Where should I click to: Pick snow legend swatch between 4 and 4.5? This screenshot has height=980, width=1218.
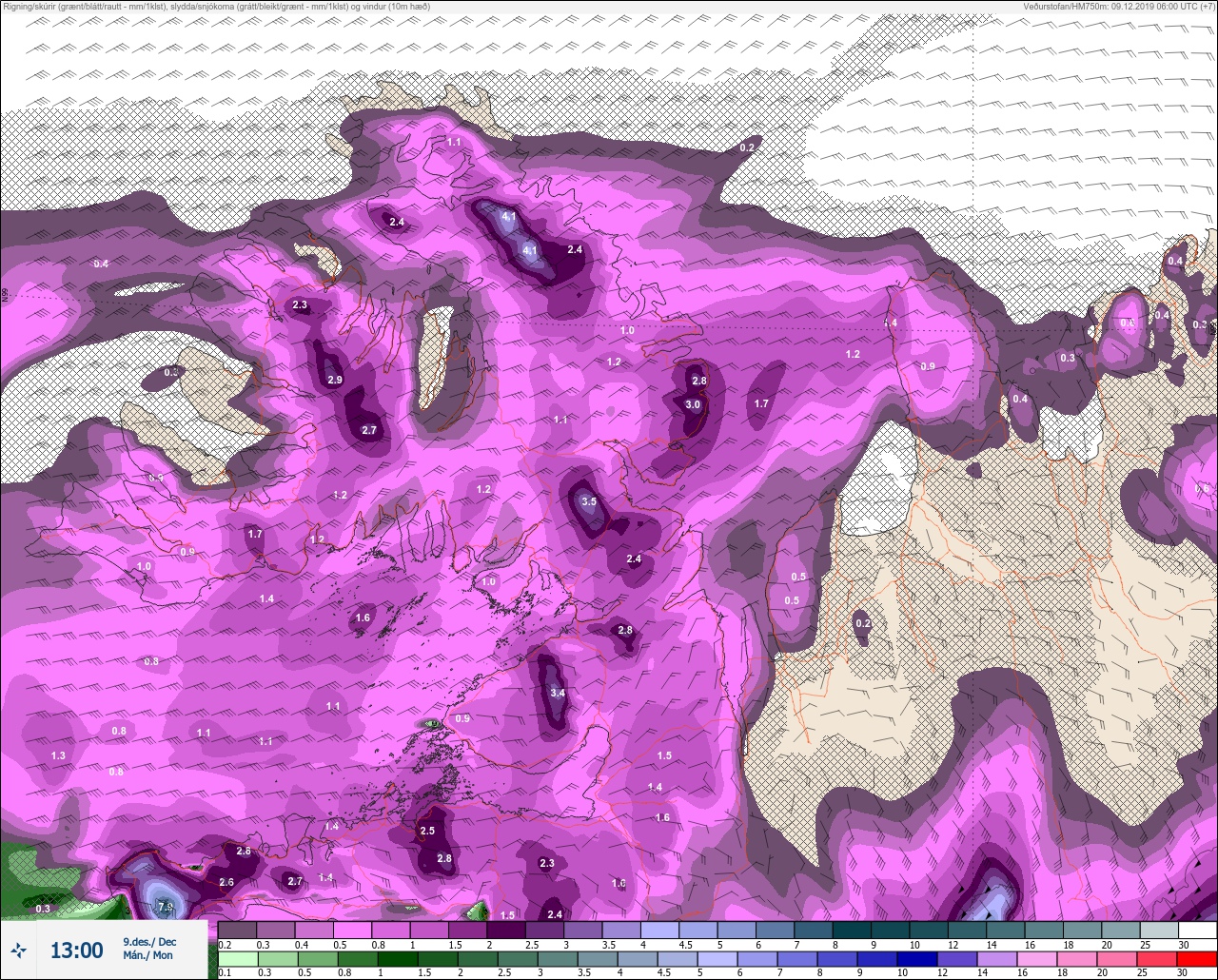(x=659, y=930)
